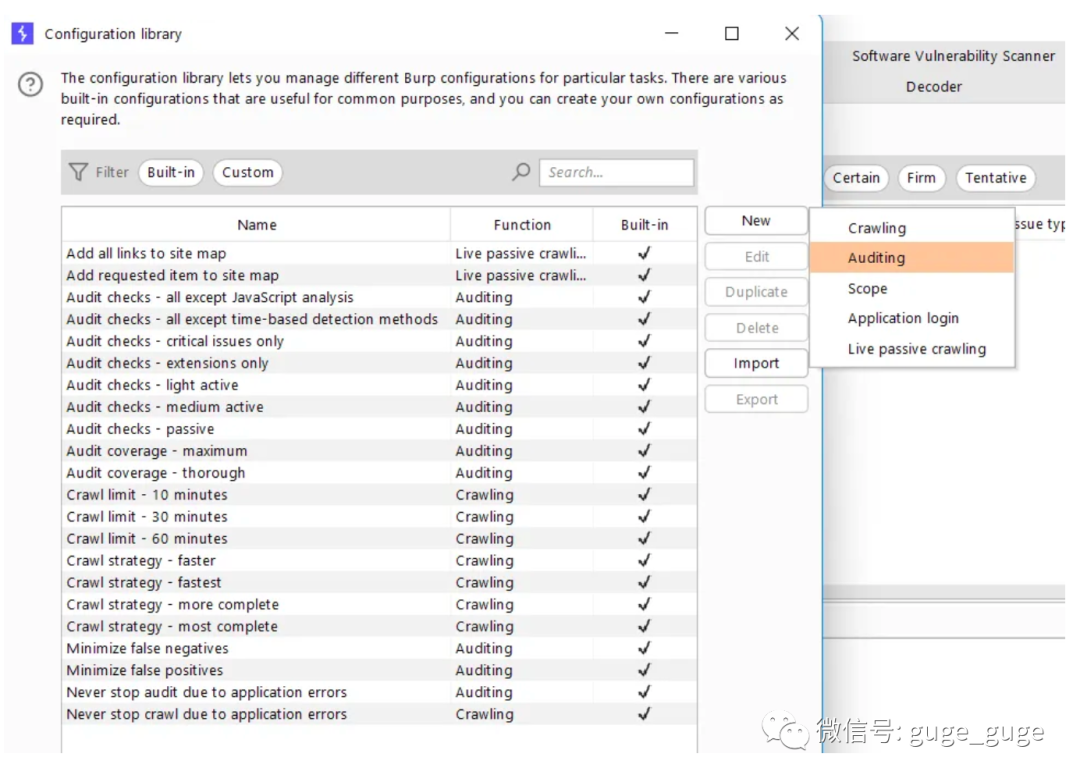The image size is (1080, 782).
Task: Select Crawl strategy - more complete row
Action: coord(379,605)
